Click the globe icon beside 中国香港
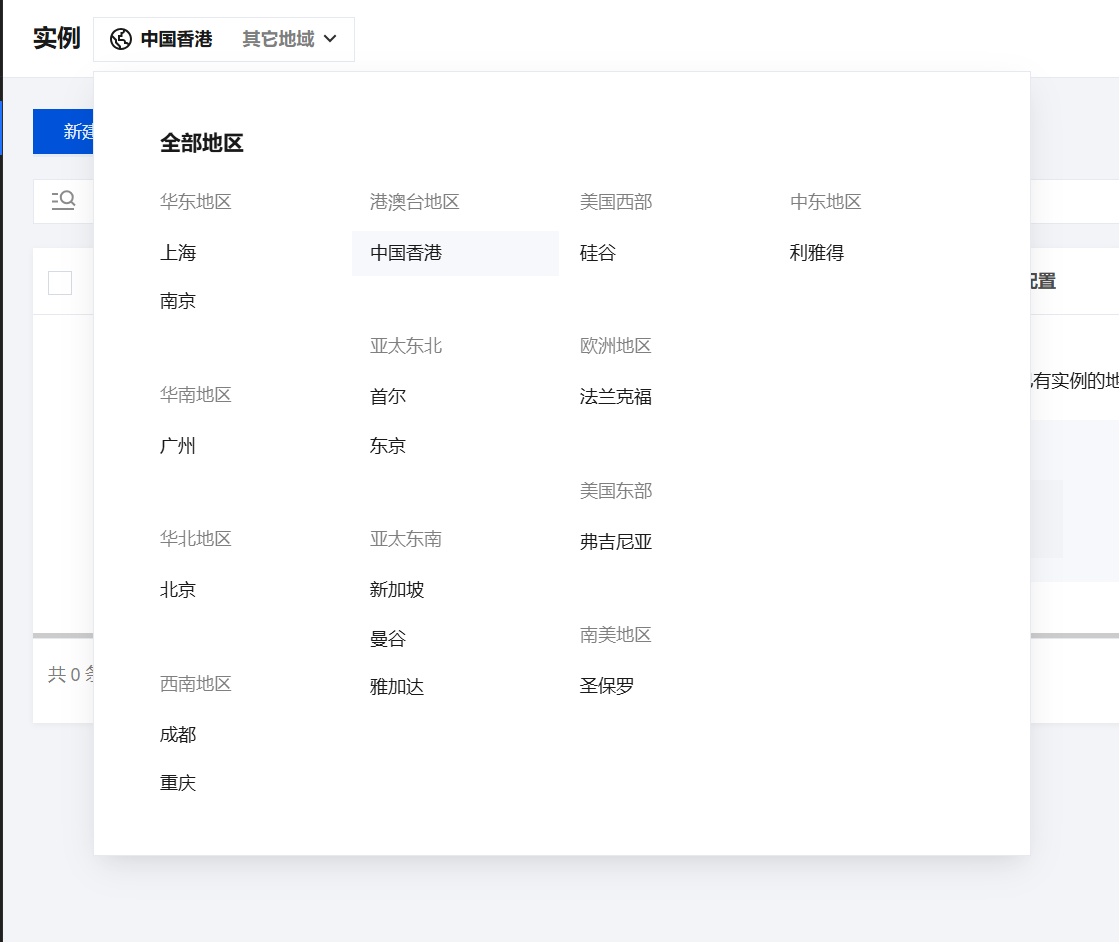The height and width of the screenshot is (942, 1119). point(121,39)
